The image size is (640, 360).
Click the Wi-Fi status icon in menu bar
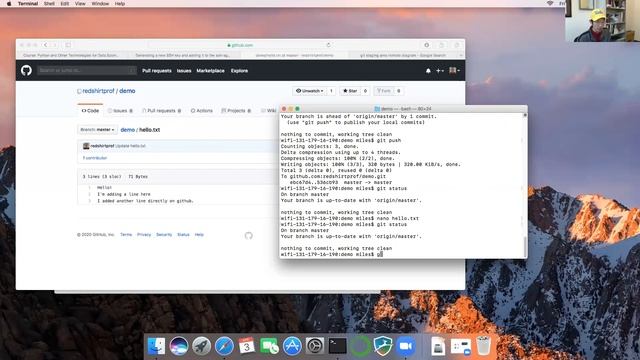[550, 3]
